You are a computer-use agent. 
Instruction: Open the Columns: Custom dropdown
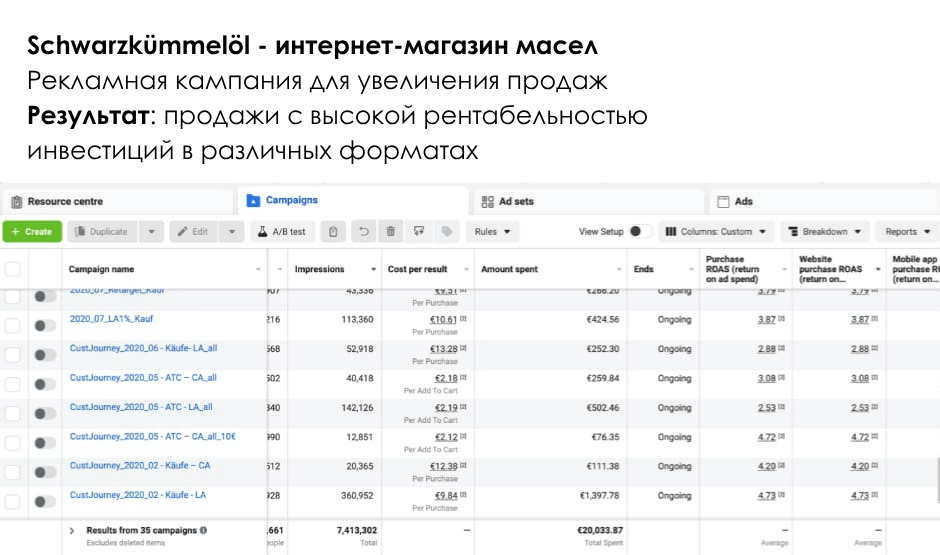point(716,231)
